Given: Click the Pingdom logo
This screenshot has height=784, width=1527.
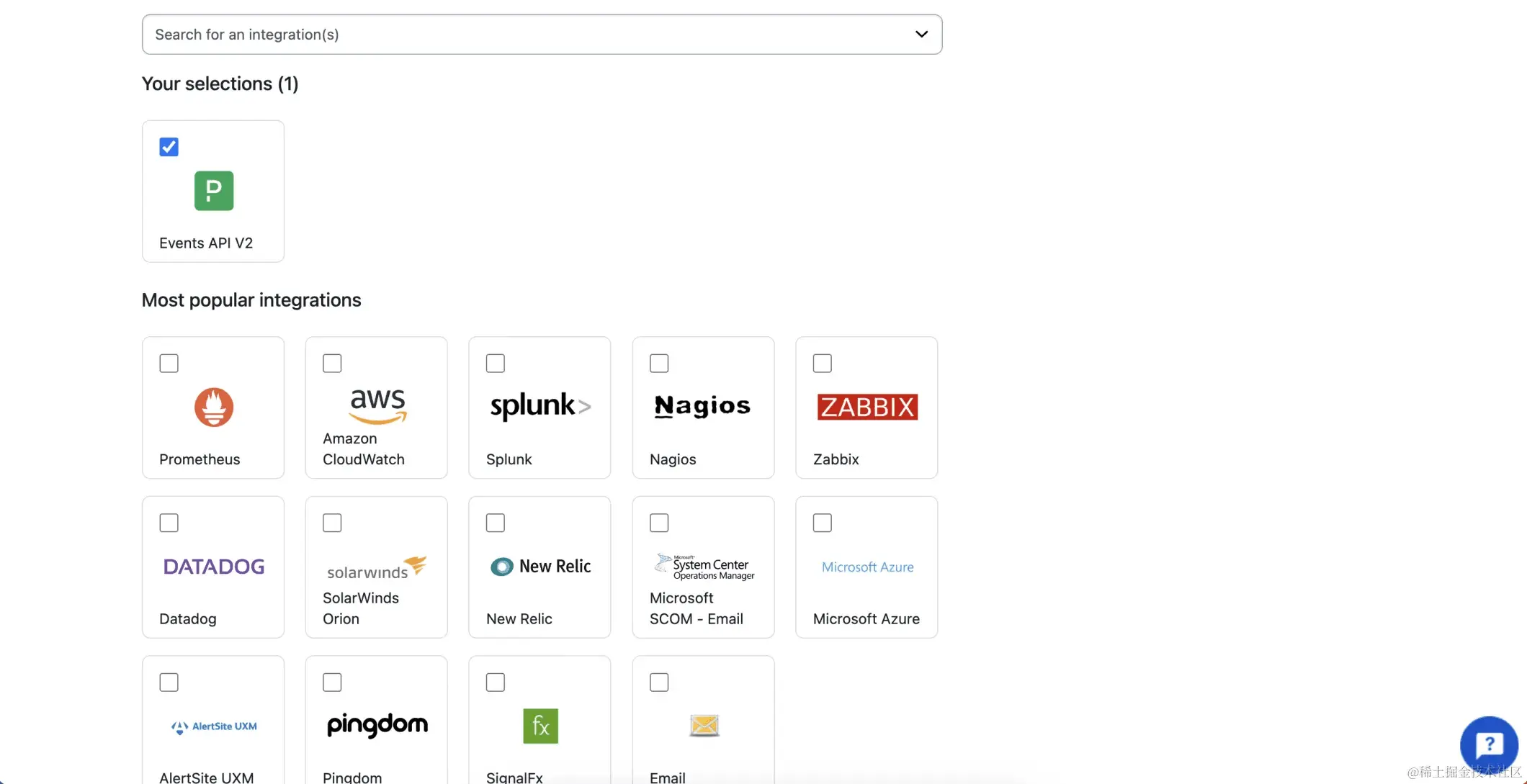Looking at the screenshot, I should [377, 725].
